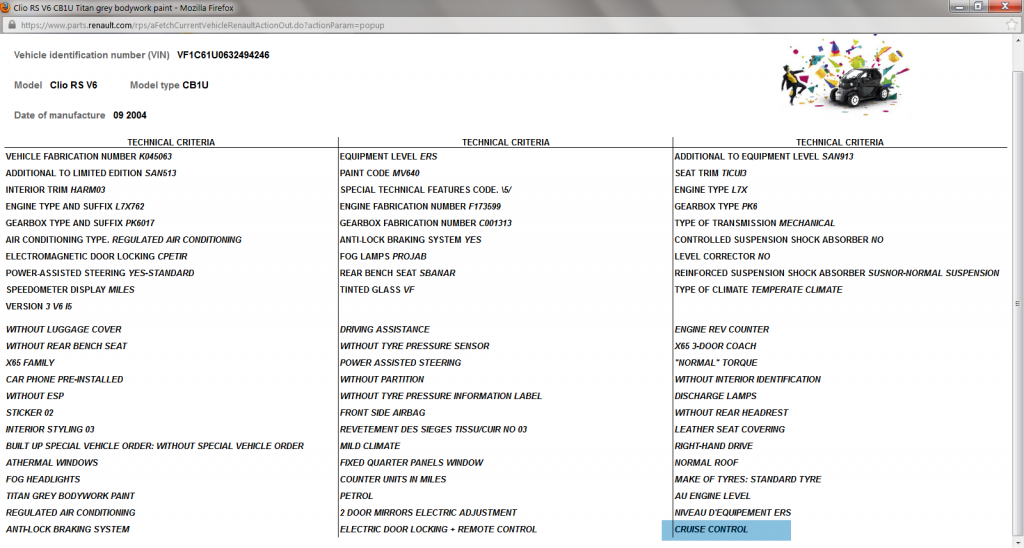Viewport: 1024px width, 548px height.
Task: Click SEAT TRIM TICUI3
Action: click(711, 173)
